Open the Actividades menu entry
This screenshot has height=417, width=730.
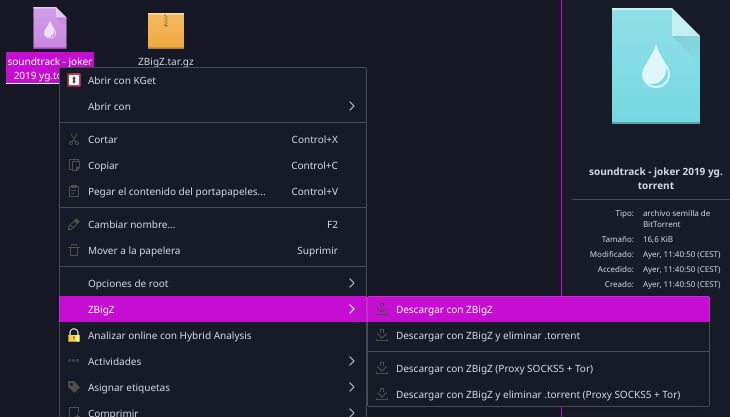[x=213, y=361]
